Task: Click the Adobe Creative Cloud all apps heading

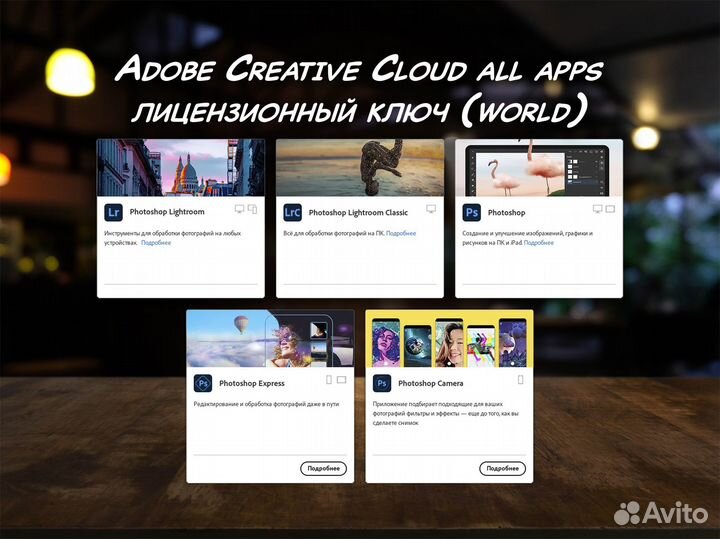Action: point(359,69)
